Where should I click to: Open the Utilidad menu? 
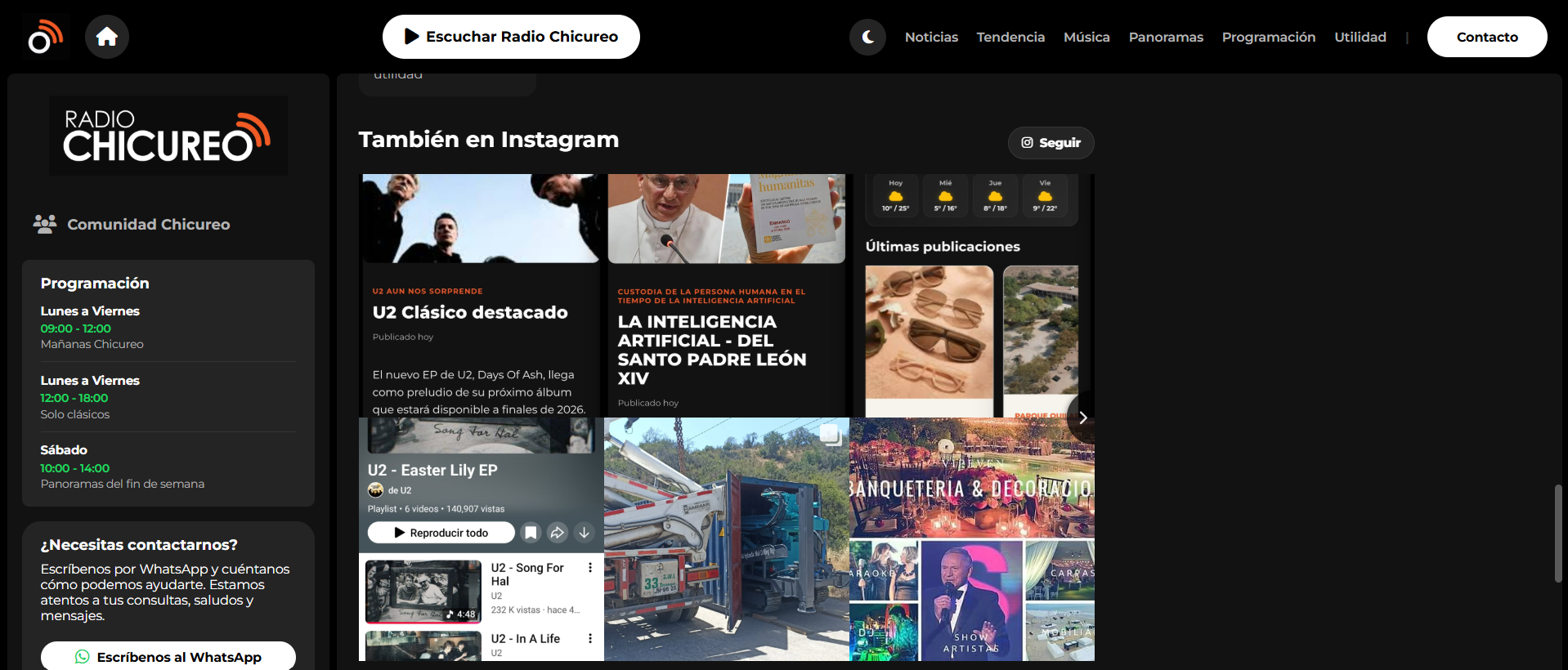pos(1360,37)
